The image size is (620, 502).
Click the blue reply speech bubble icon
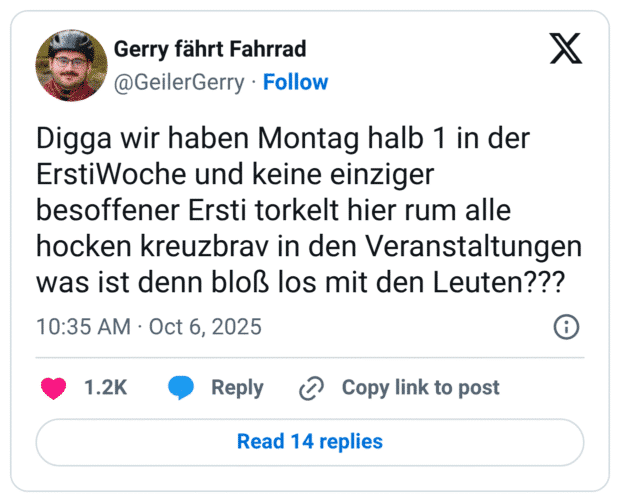click(181, 388)
